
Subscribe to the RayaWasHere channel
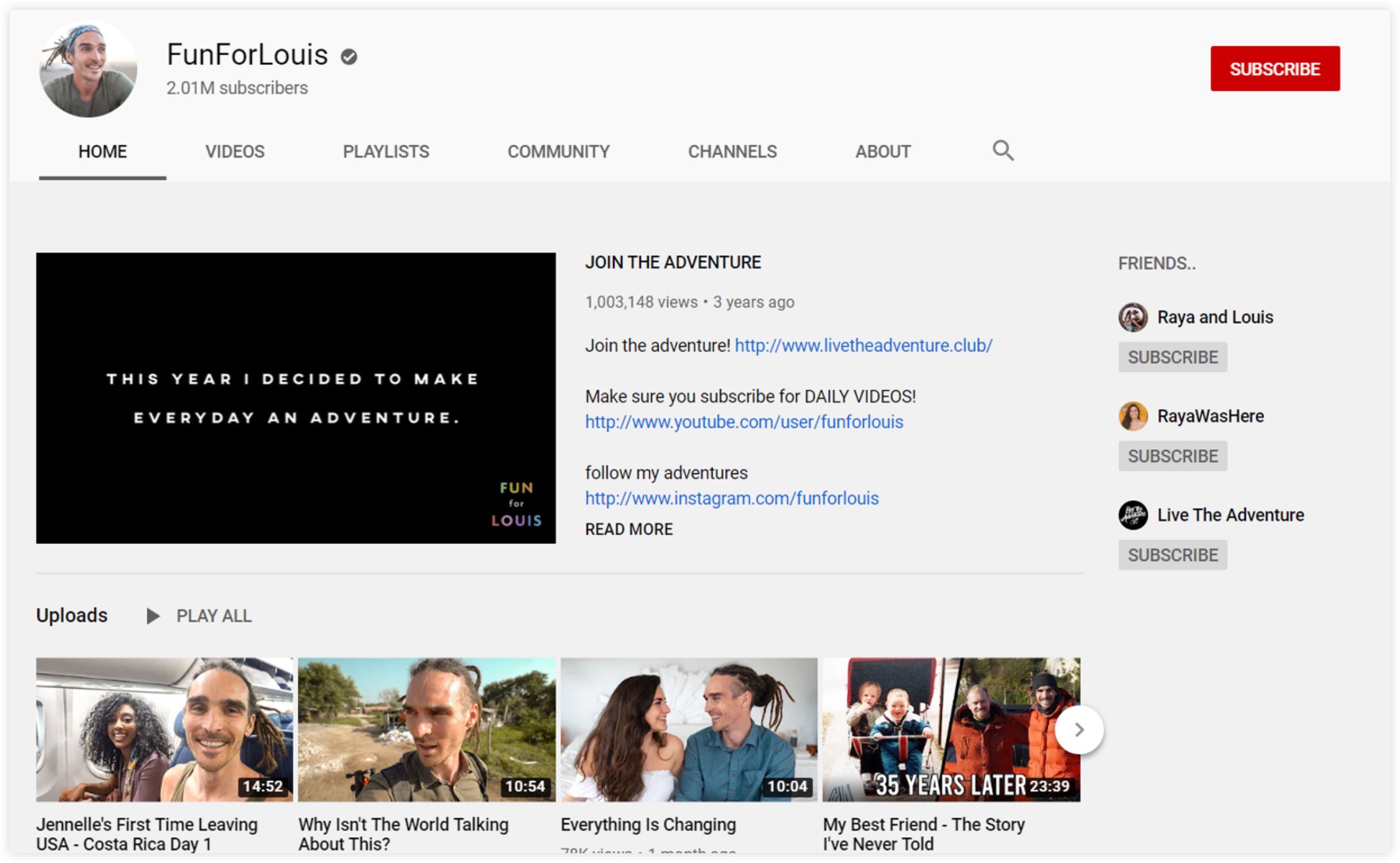tap(1172, 456)
